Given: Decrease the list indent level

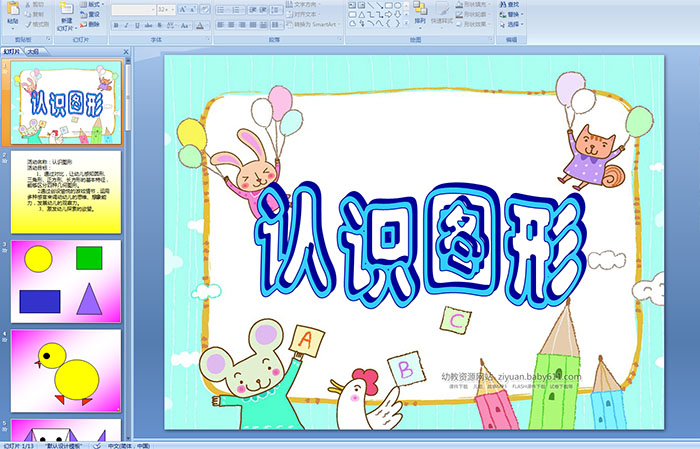Looking at the screenshot, I should 253,10.
